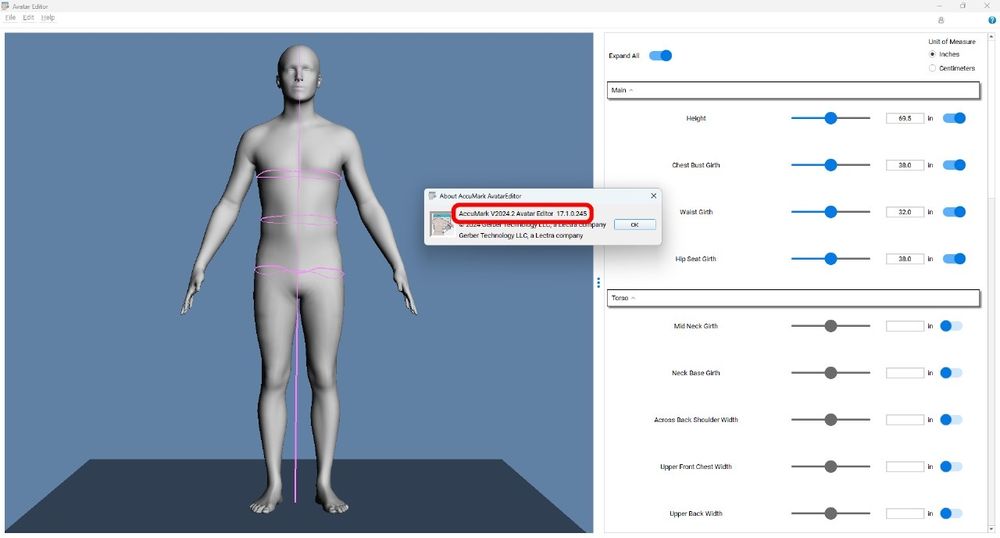This screenshot has height=538, width=1000.
Task: Click the About dialog thumbnail image
Action: (x=441, y=224)
